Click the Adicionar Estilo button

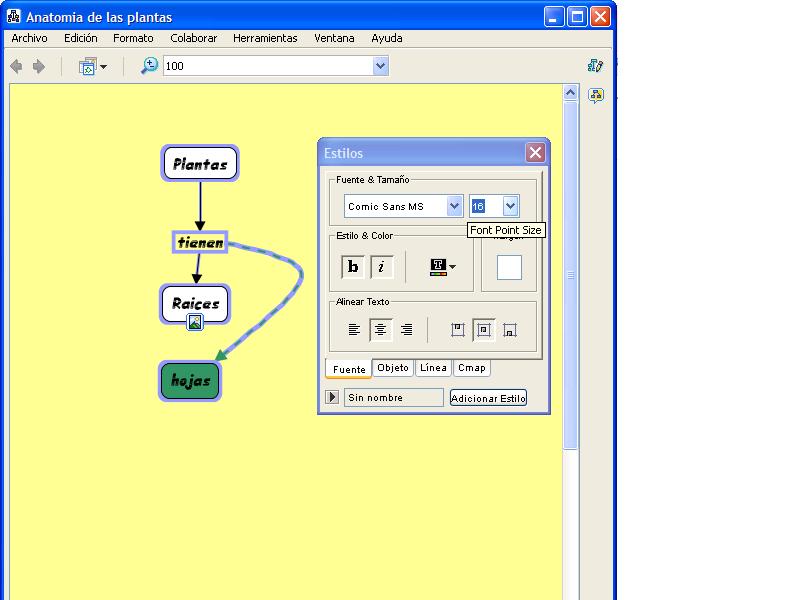coord(488,398)
